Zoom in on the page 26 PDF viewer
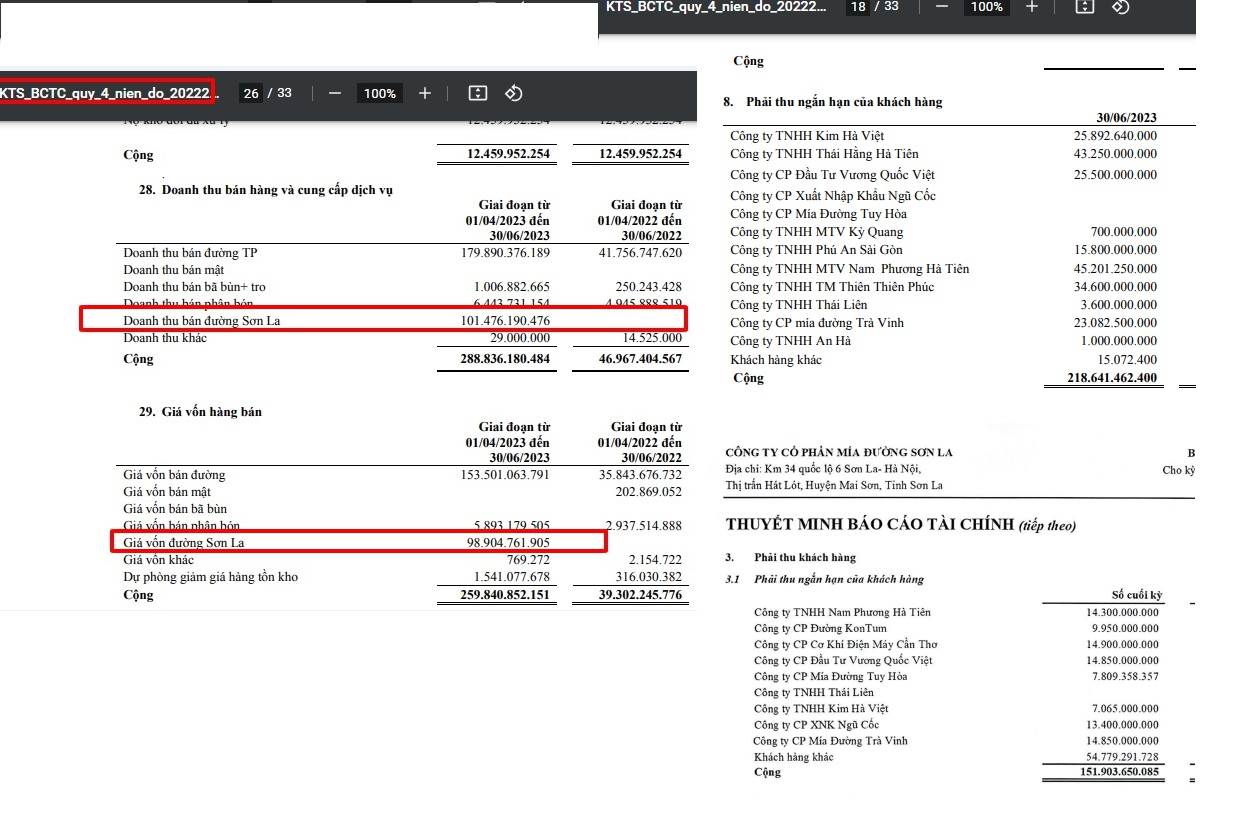The width and height of the screenshot is (1260, 840). tap(425, 93)
